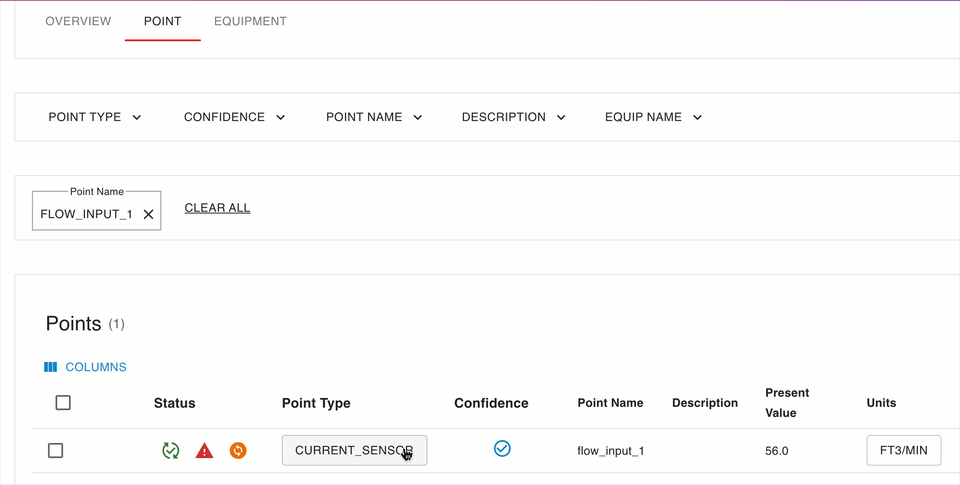The width and height of the screenshot is (960, 485).
Task: Click the Clear All link
Action: click(217, 208)
